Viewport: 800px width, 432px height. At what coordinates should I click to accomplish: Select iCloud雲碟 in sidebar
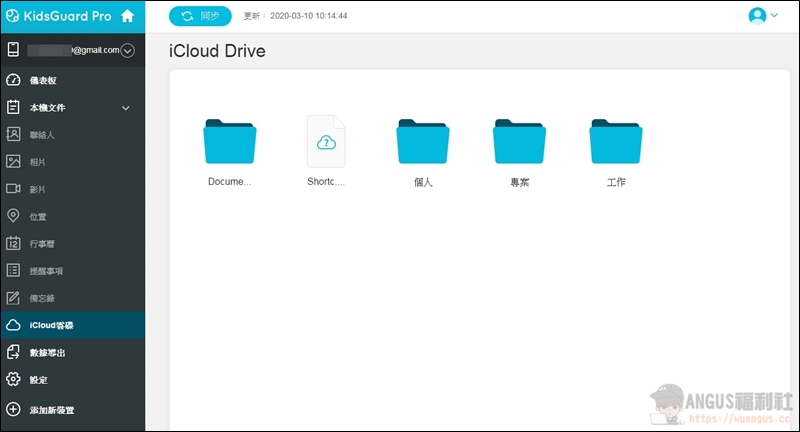[50, 325]
